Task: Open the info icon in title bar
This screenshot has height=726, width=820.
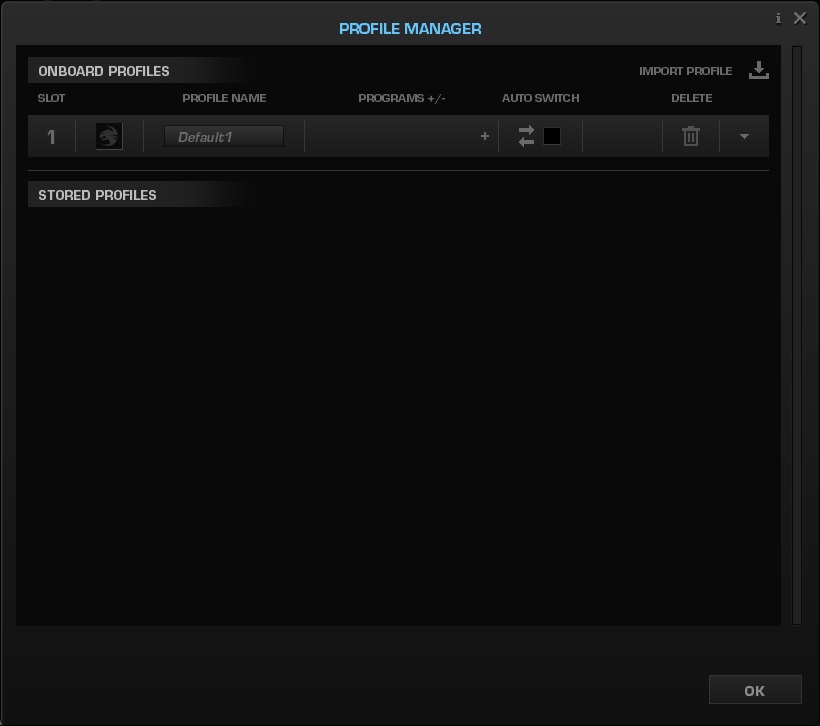Action: point(778,19)
